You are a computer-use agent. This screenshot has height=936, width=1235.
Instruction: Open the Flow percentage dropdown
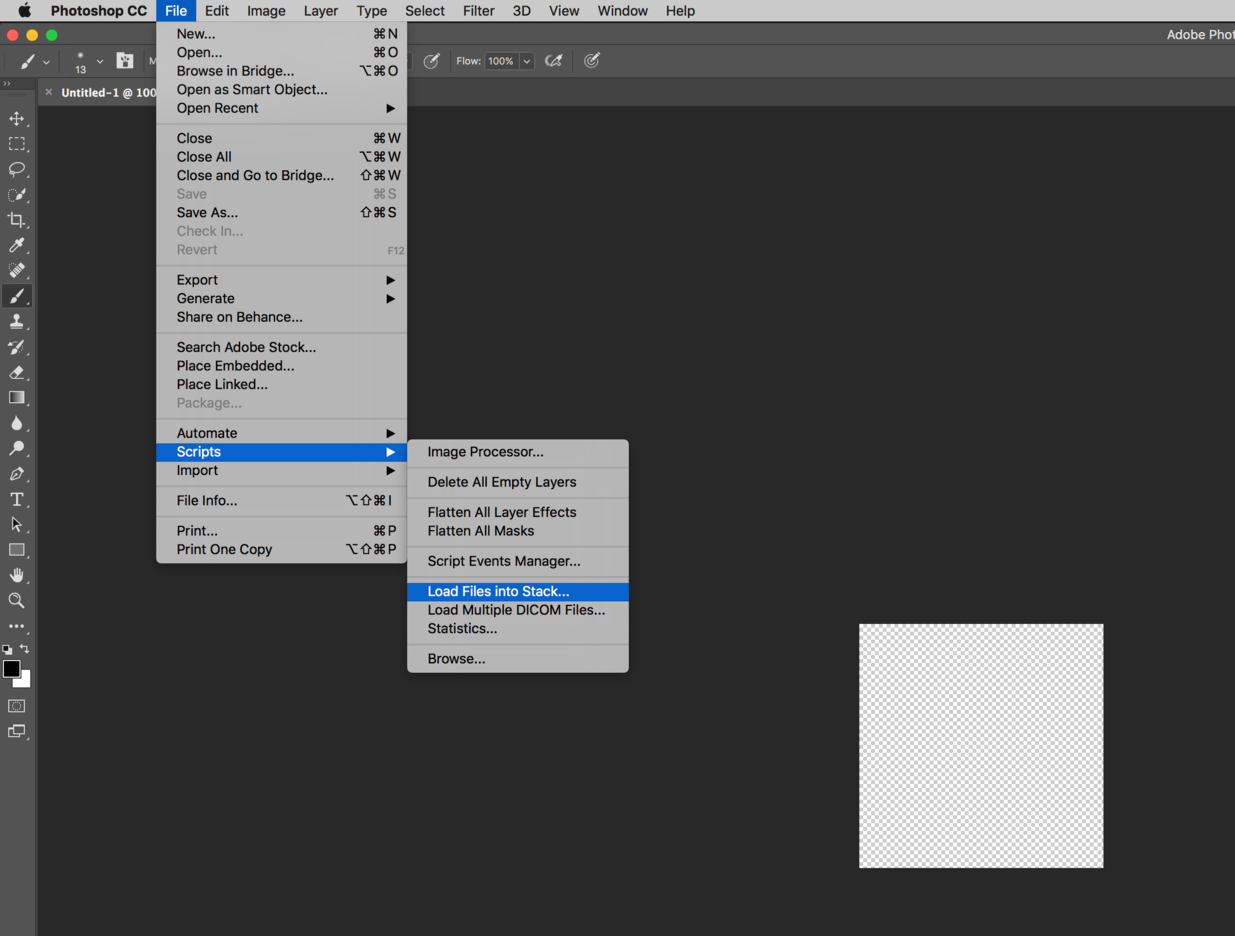pyautogui.click(x=527, y=61)
